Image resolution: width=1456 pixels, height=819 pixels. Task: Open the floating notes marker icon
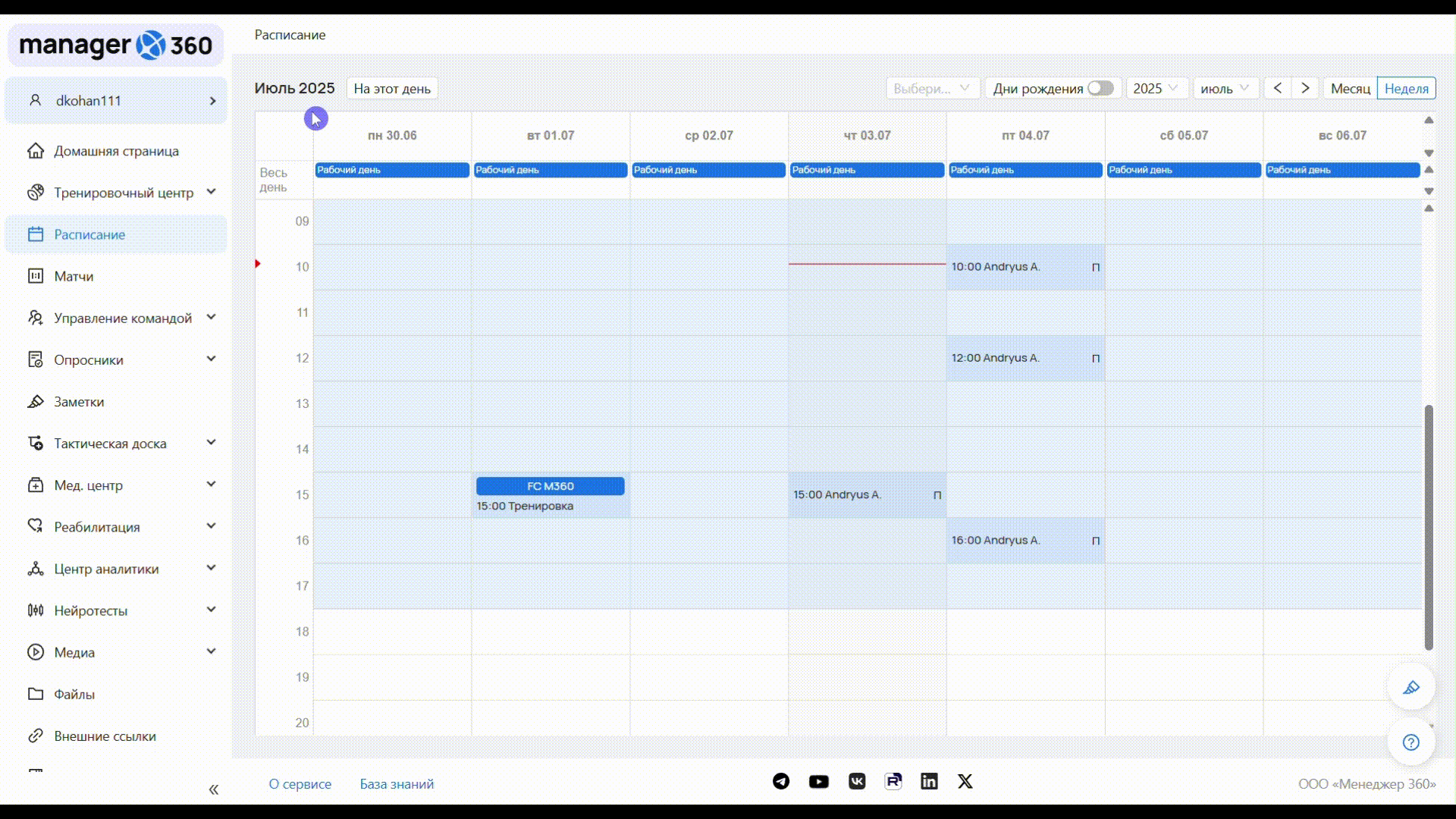[x=1410, y=688]
